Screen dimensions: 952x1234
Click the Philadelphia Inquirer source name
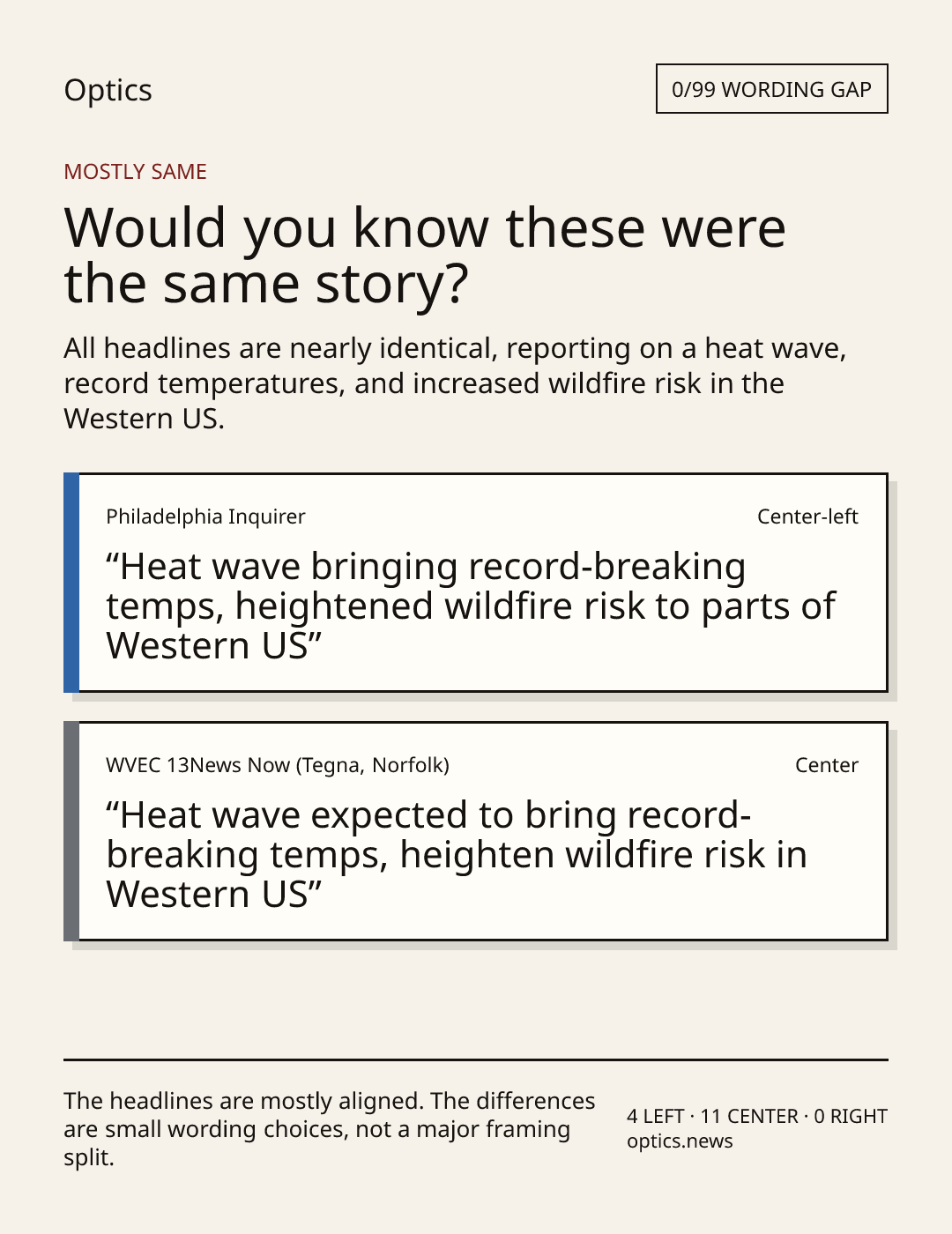[205, 517]
